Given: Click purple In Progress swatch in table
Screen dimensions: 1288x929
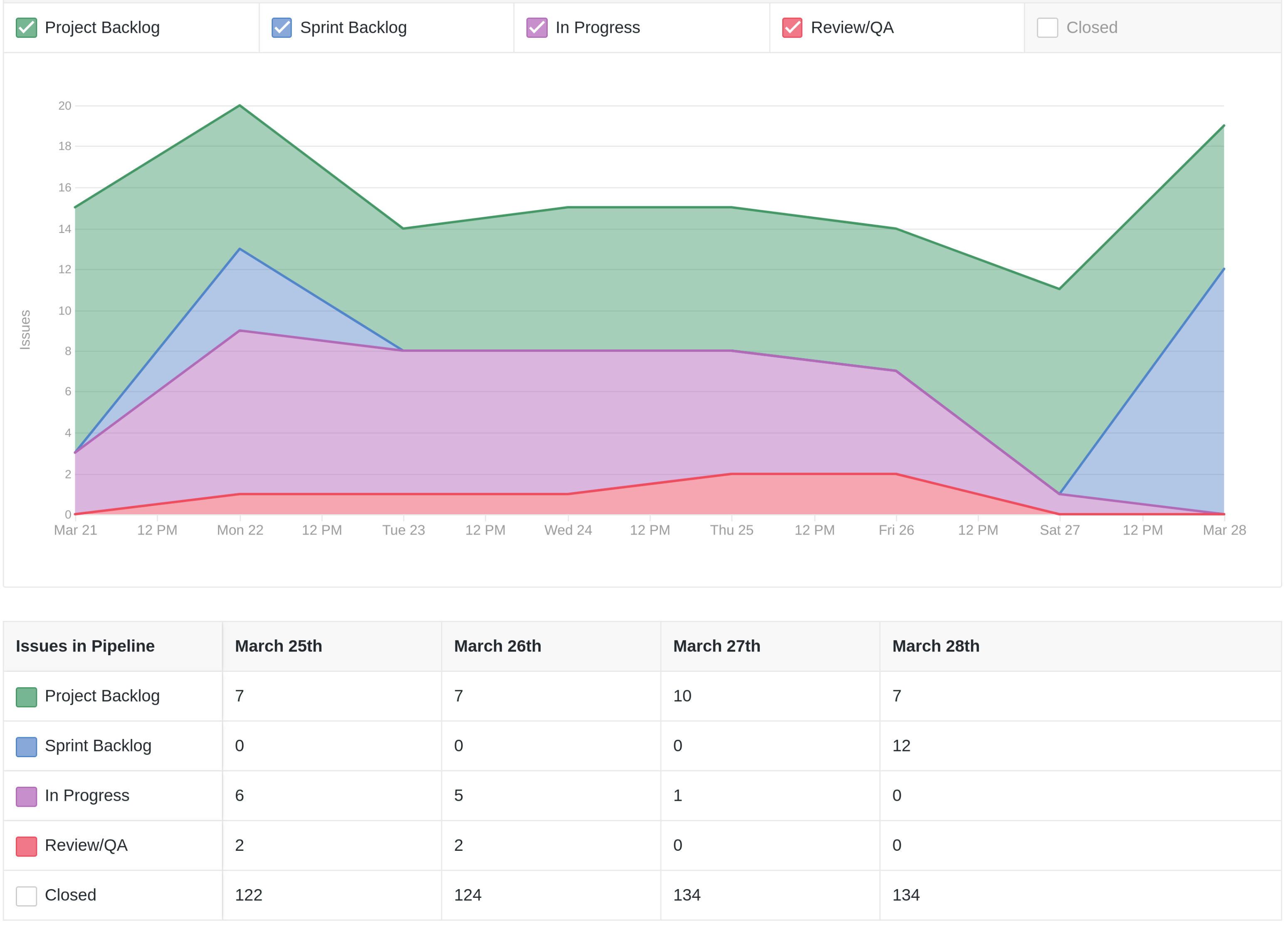Looking at the screenshot, I should pos(26,796).
